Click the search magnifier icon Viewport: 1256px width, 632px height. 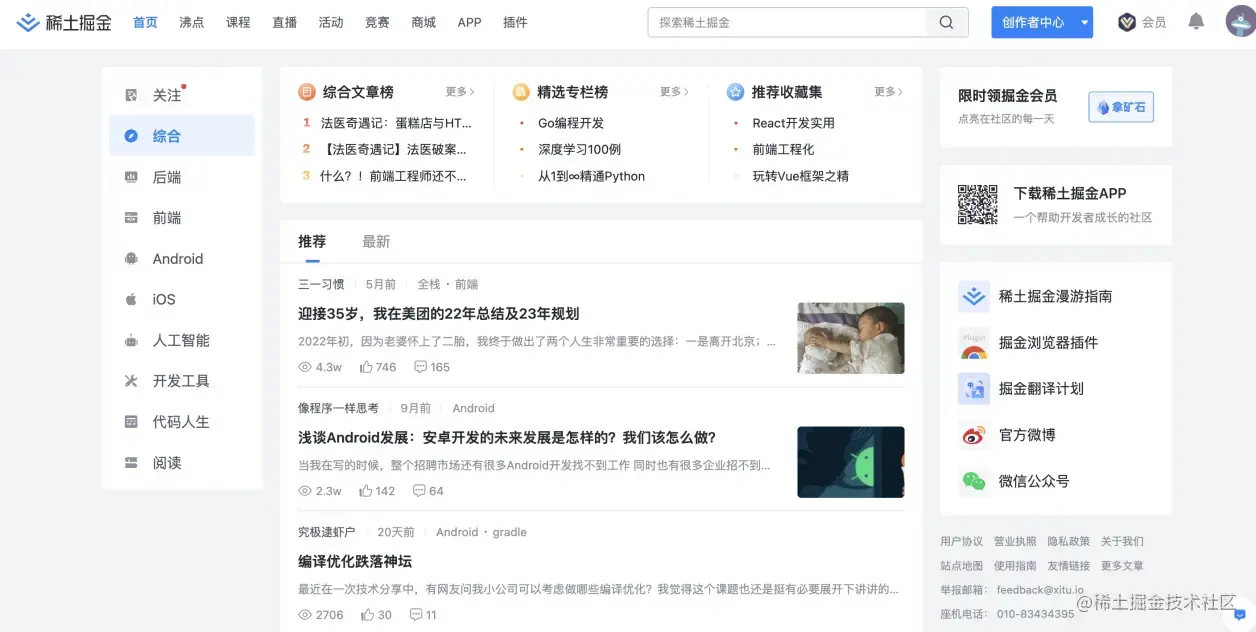946,22
